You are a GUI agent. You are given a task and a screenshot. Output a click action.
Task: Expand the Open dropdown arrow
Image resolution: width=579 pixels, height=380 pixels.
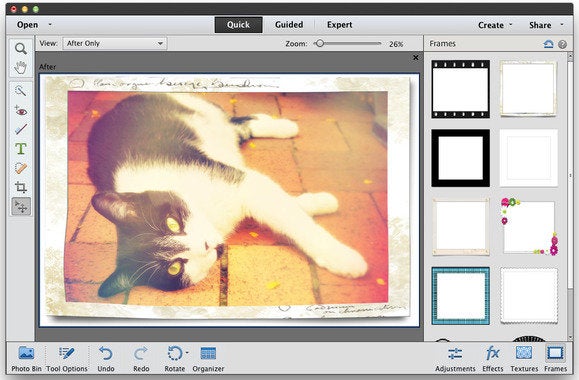point(50,25)
